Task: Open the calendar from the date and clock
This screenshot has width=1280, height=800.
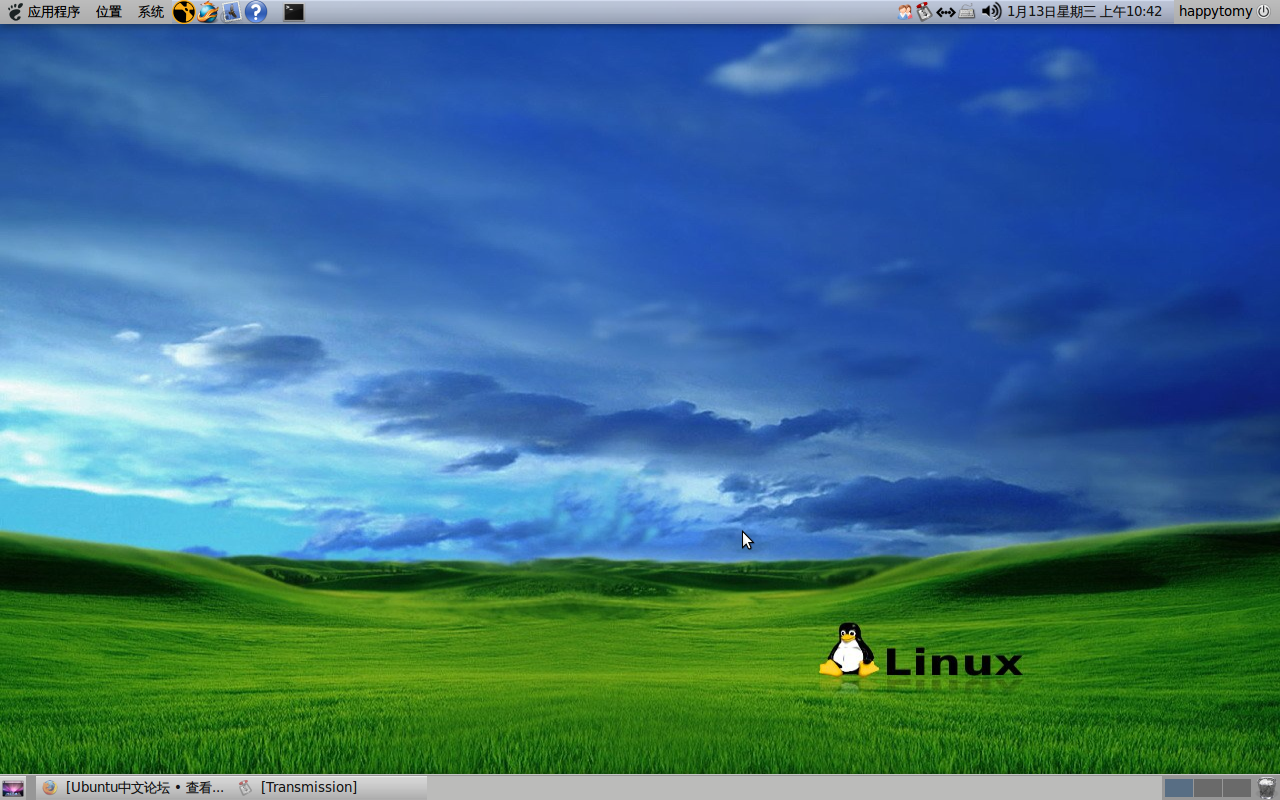Action: (1084, 12)
